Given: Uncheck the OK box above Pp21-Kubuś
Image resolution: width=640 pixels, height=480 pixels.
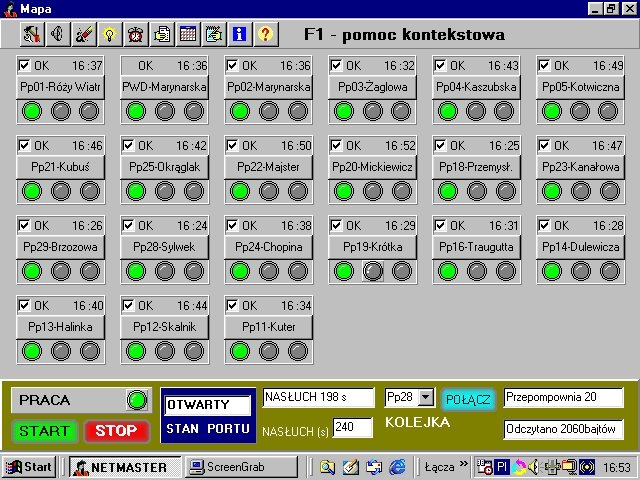Looking at the screenshot, I should (x=24, y=145).
